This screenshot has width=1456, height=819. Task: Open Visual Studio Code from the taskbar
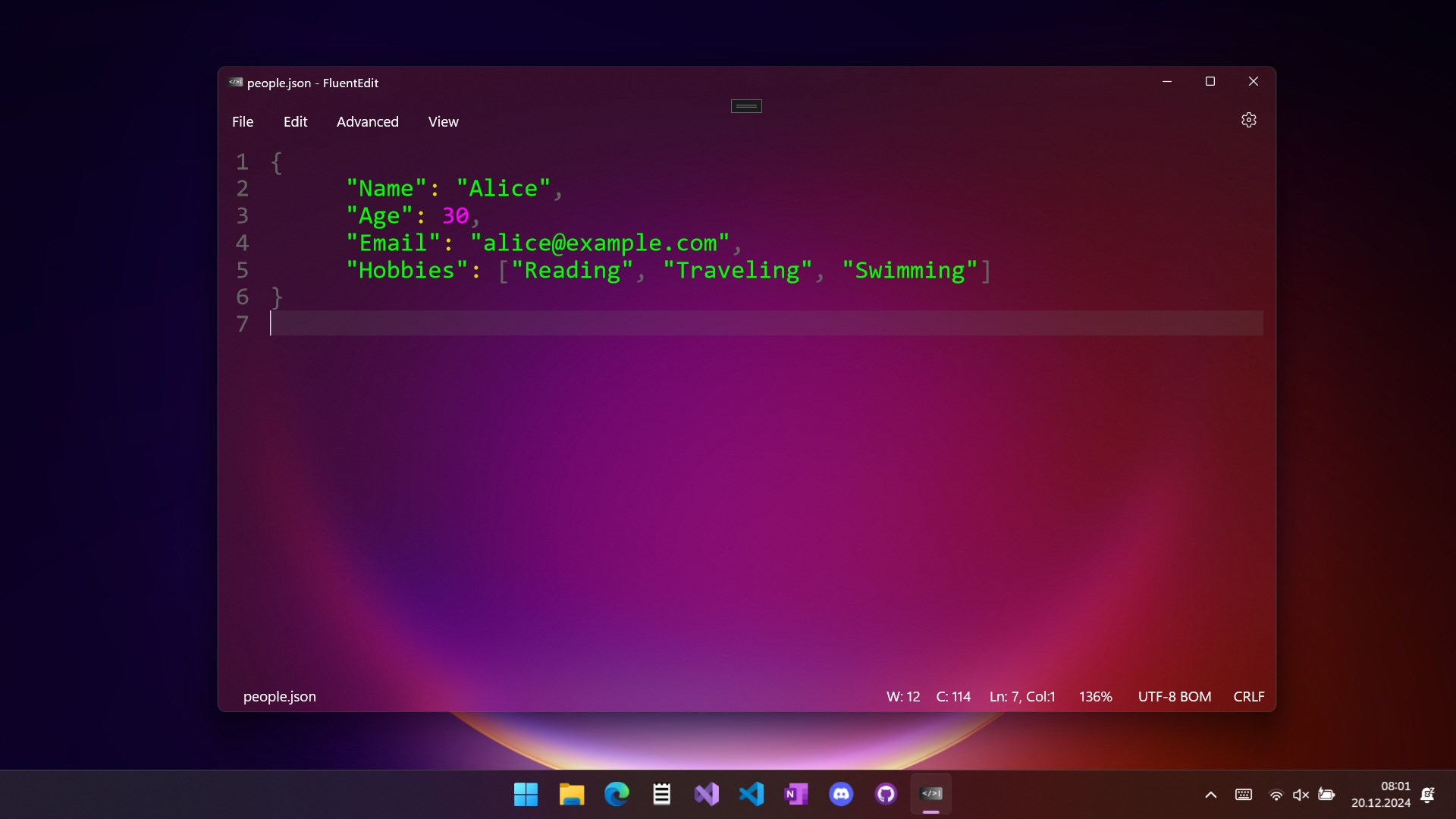752,794
